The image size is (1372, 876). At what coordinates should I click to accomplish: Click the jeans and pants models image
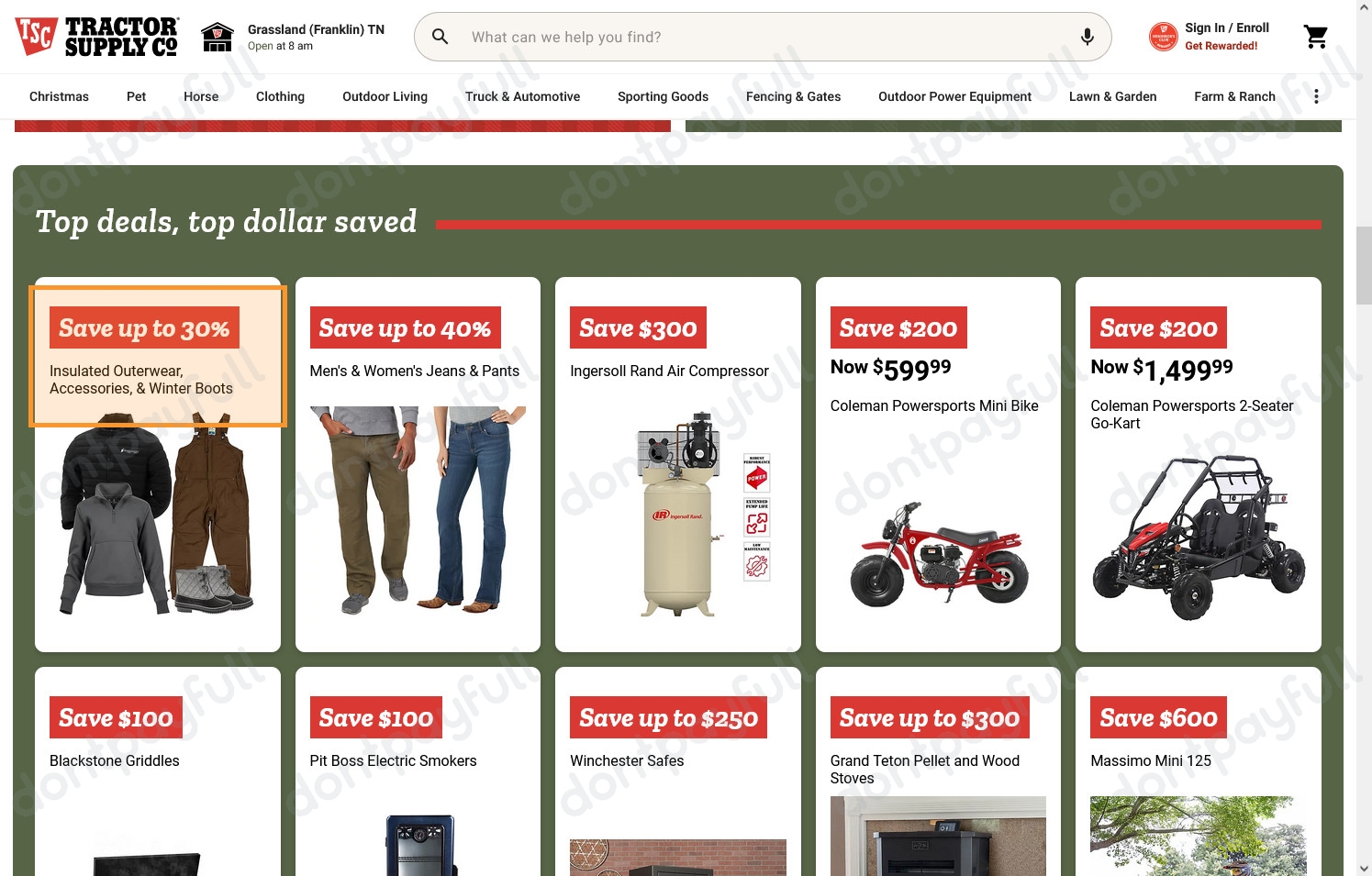(418, 510)
